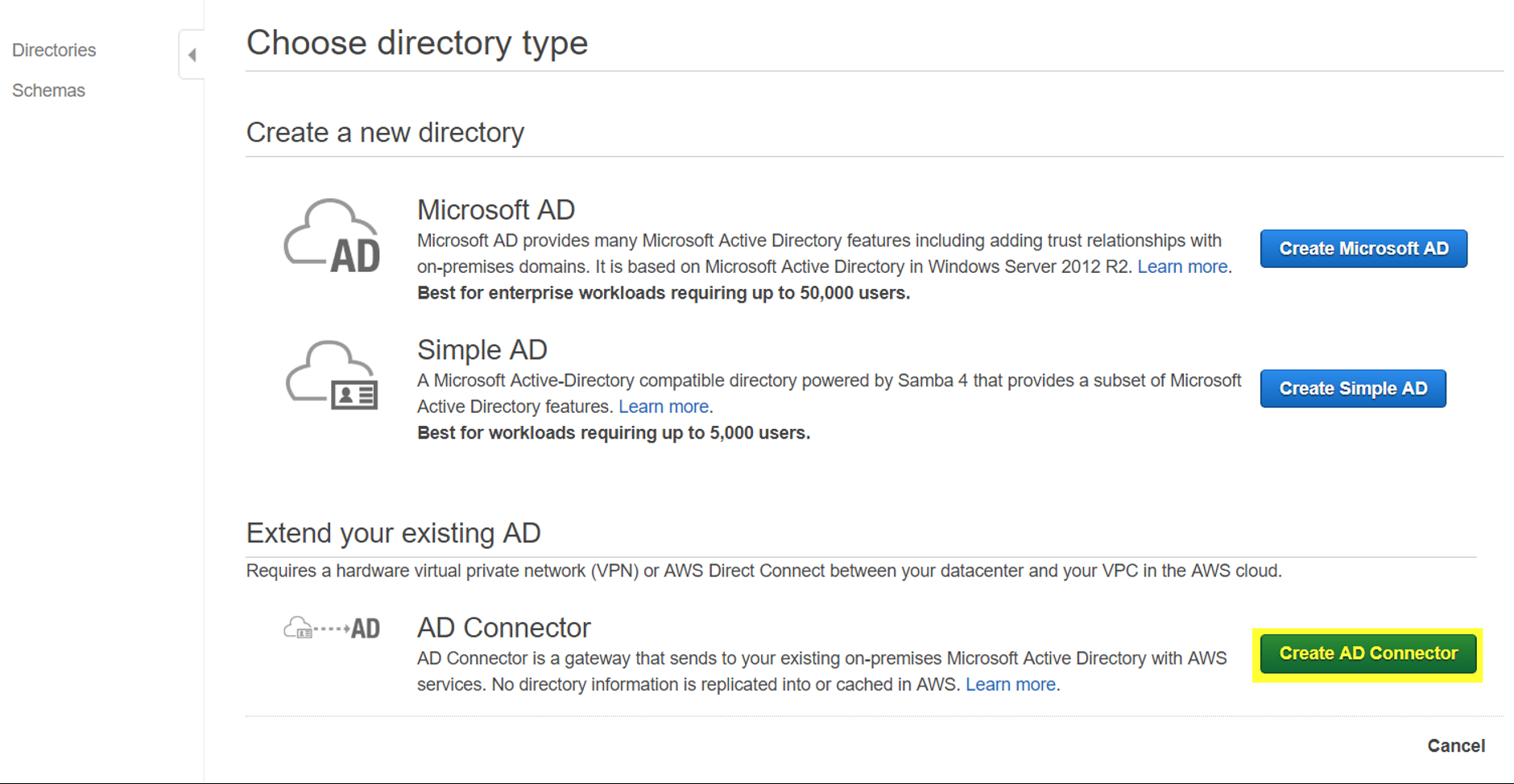The image size is (1514, 784).
Task: Open Schemas in the left sidebar
Action: pos(48,90)
